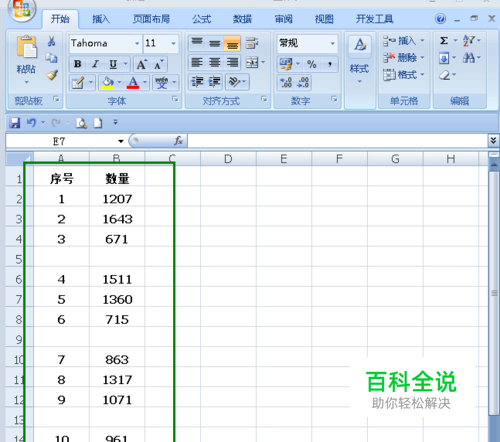The width and height of the screenshot is (500, 442).
Task: Apply the yellow fill color bucket
Action: pos(108,83)
